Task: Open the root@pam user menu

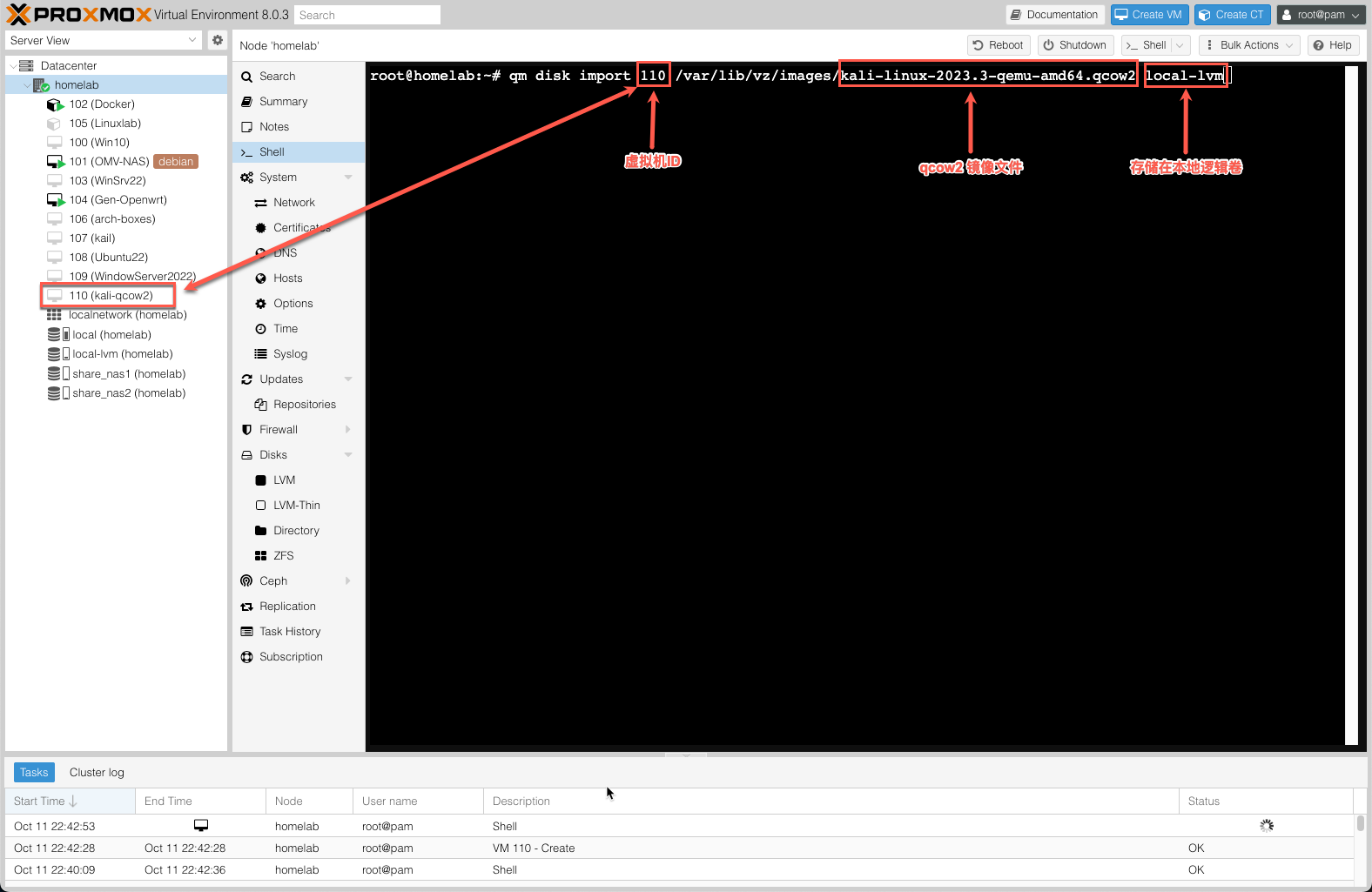Action: (1321, 15)
